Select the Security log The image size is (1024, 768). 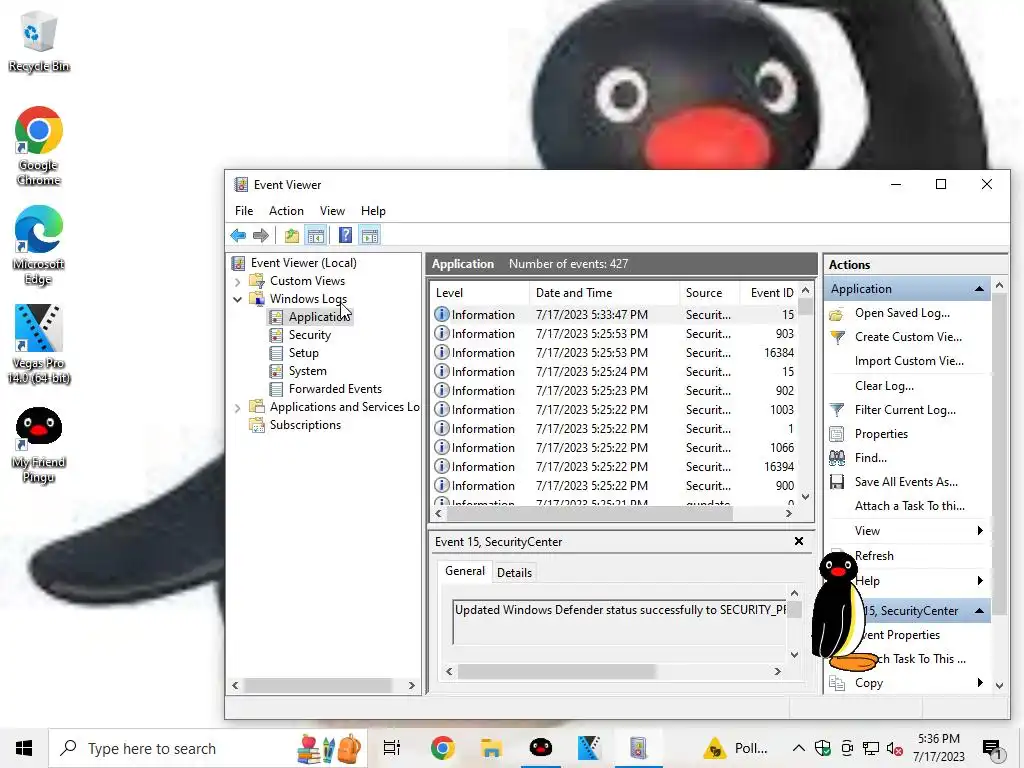pos(310,335)
